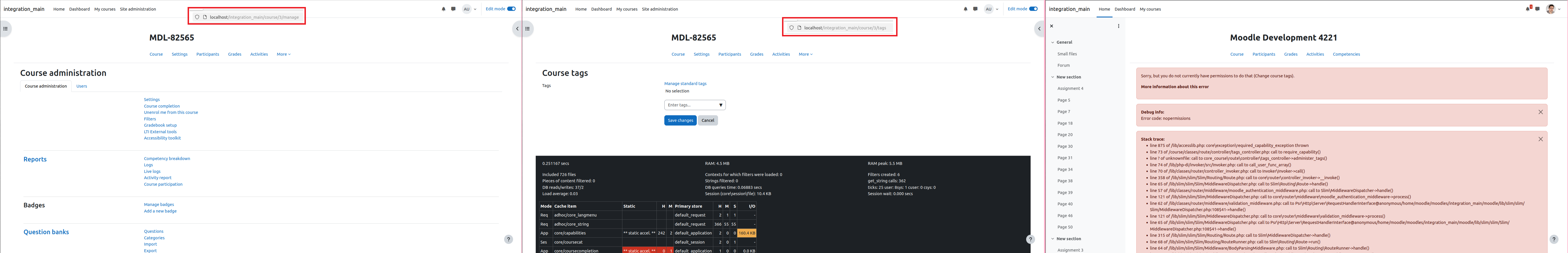1568x253 pixels.
Task: Open course index drawer in Course tags window
Action: click(x=528, y=29)
